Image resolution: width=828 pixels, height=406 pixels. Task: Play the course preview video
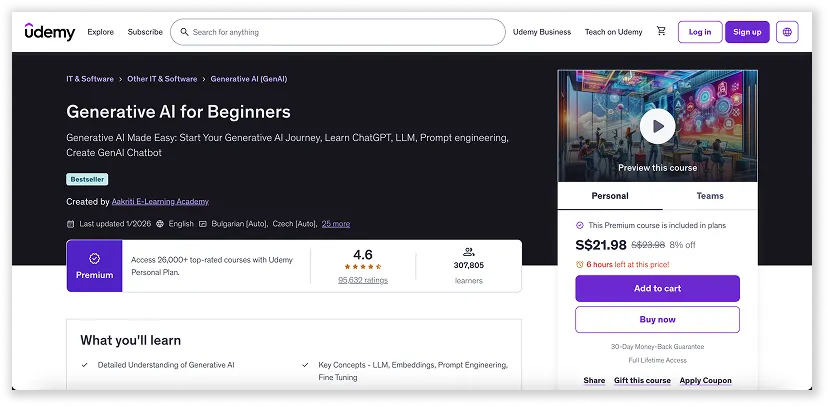click(657, 126)
